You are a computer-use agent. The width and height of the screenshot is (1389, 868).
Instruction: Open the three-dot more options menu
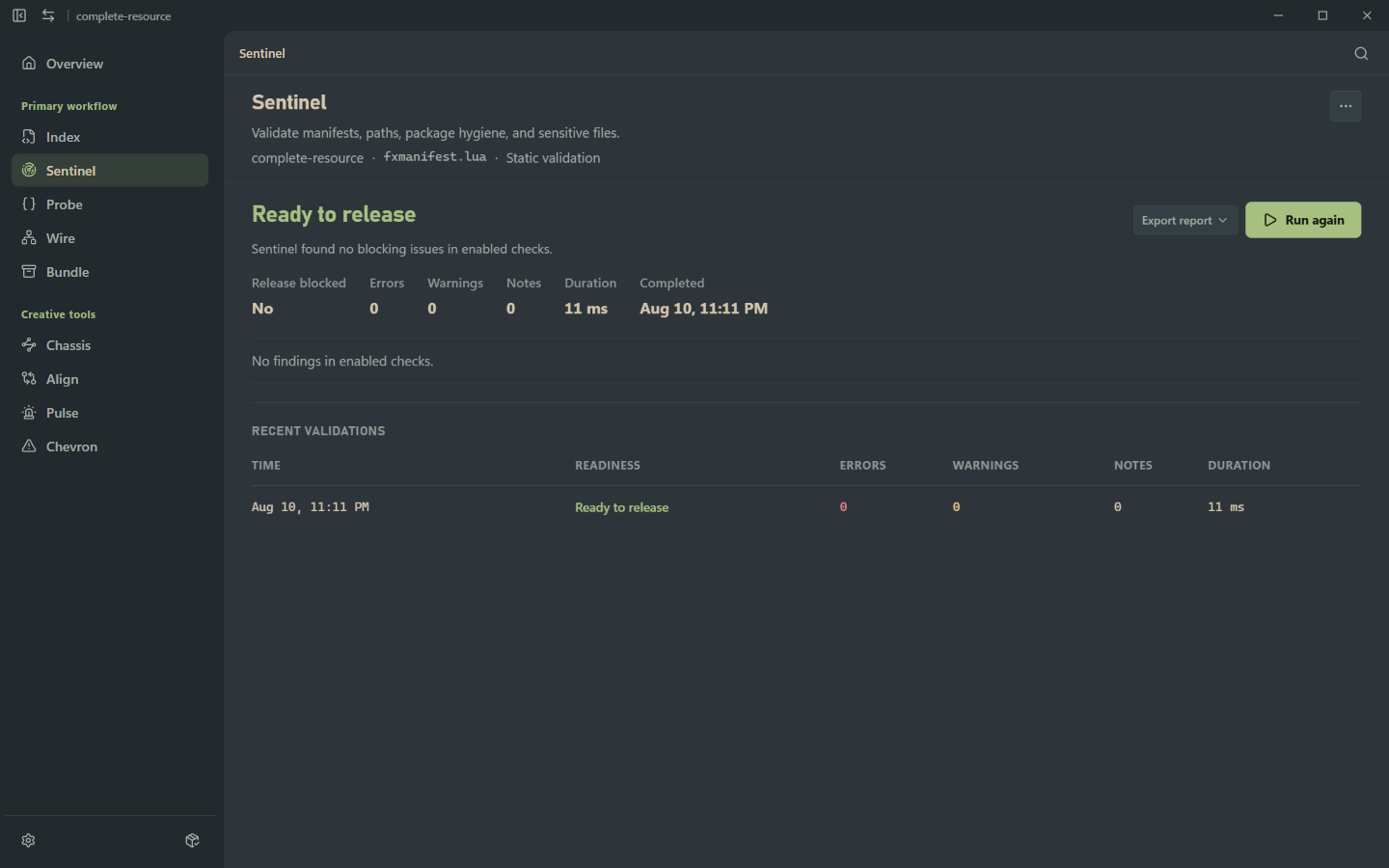coord(1346,106)
